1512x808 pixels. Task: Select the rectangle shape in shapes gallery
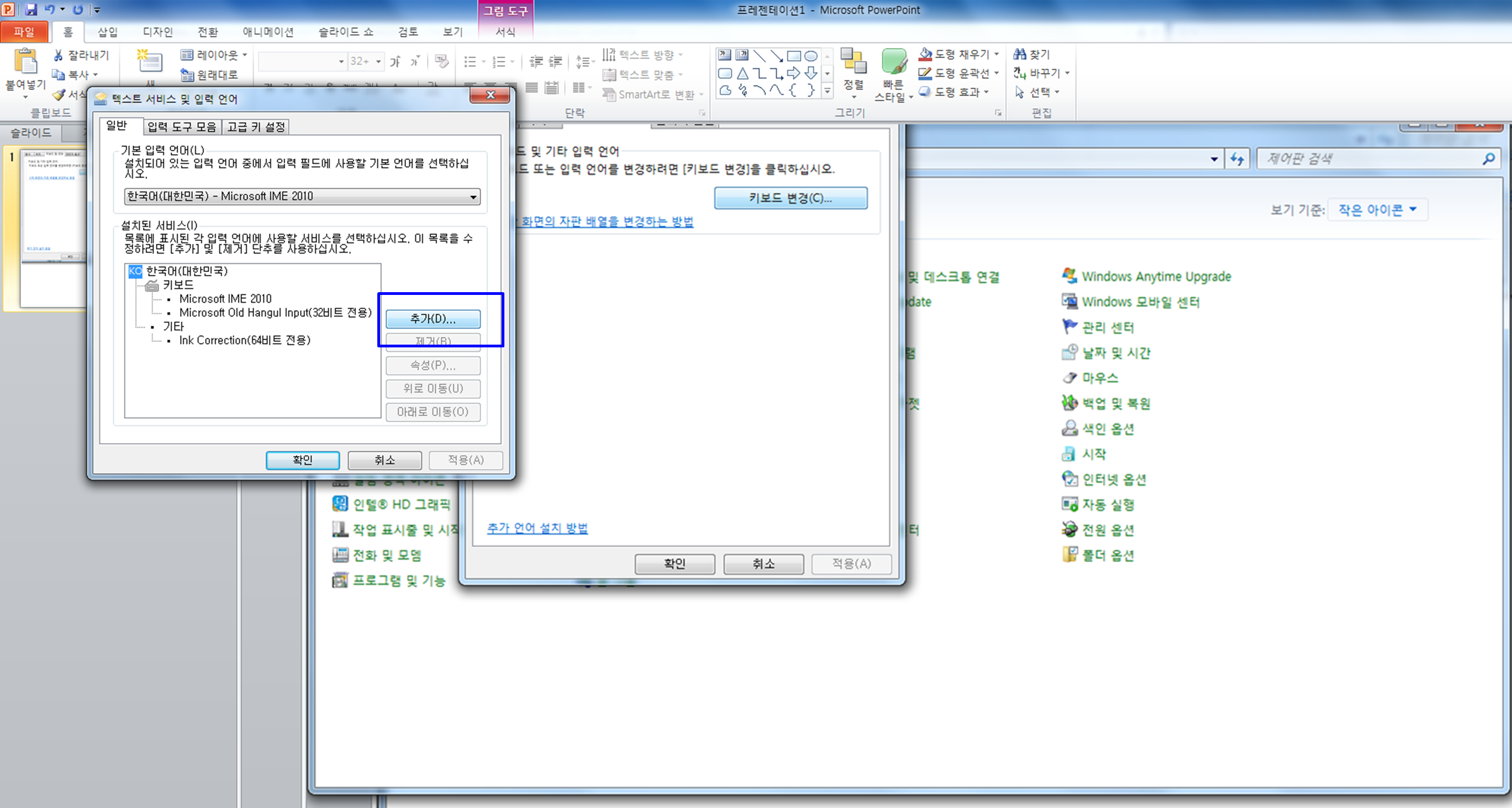tap(793, 56)
